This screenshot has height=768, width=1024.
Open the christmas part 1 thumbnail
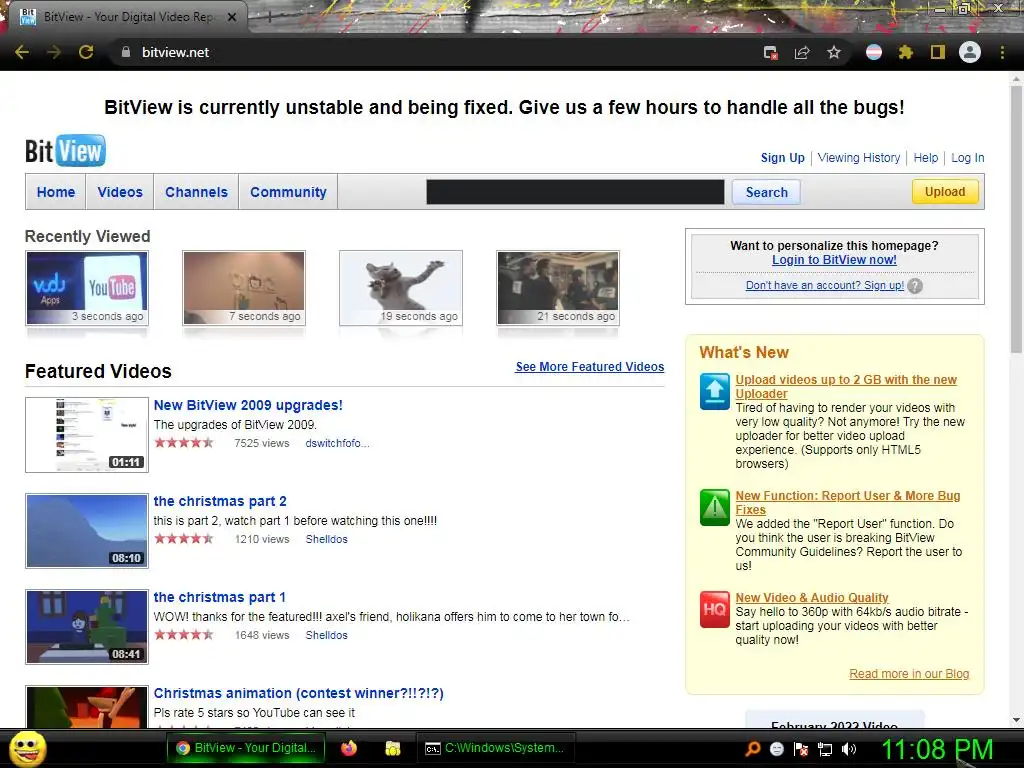tap(87, 627)
